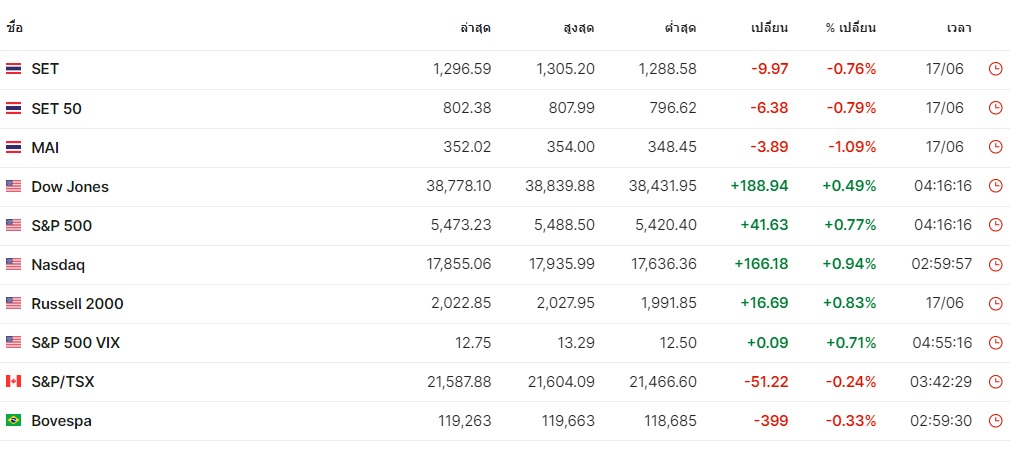Screen dimensions: 1010x450
Task: Sort by the ล่าสุด column header
Action: 476,28
